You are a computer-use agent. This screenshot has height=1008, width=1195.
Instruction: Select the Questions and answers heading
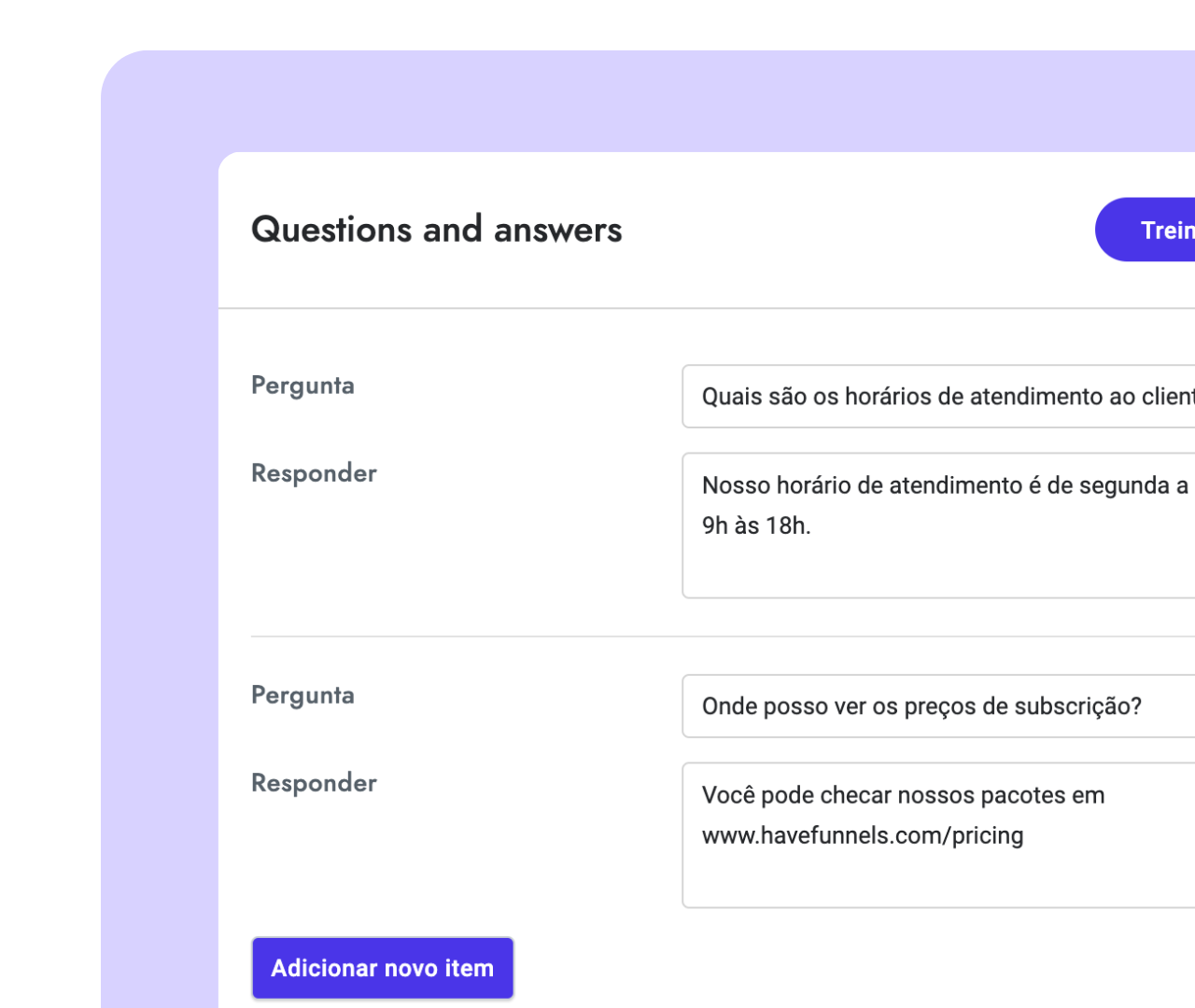point(436,229)
